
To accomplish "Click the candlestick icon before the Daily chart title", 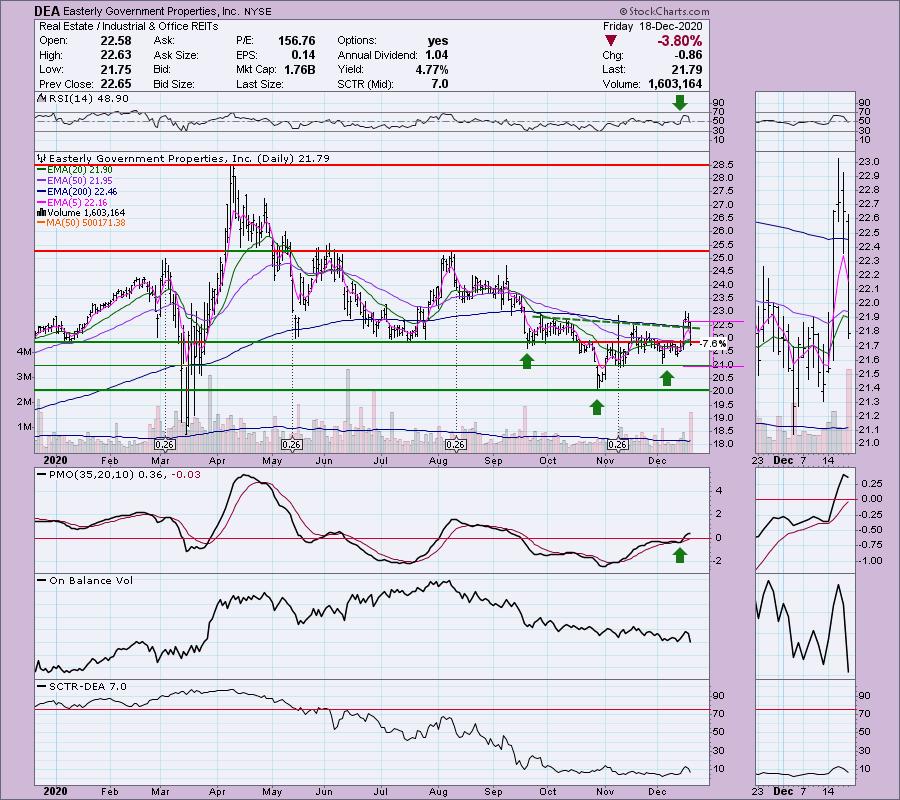I will (41, 158).
